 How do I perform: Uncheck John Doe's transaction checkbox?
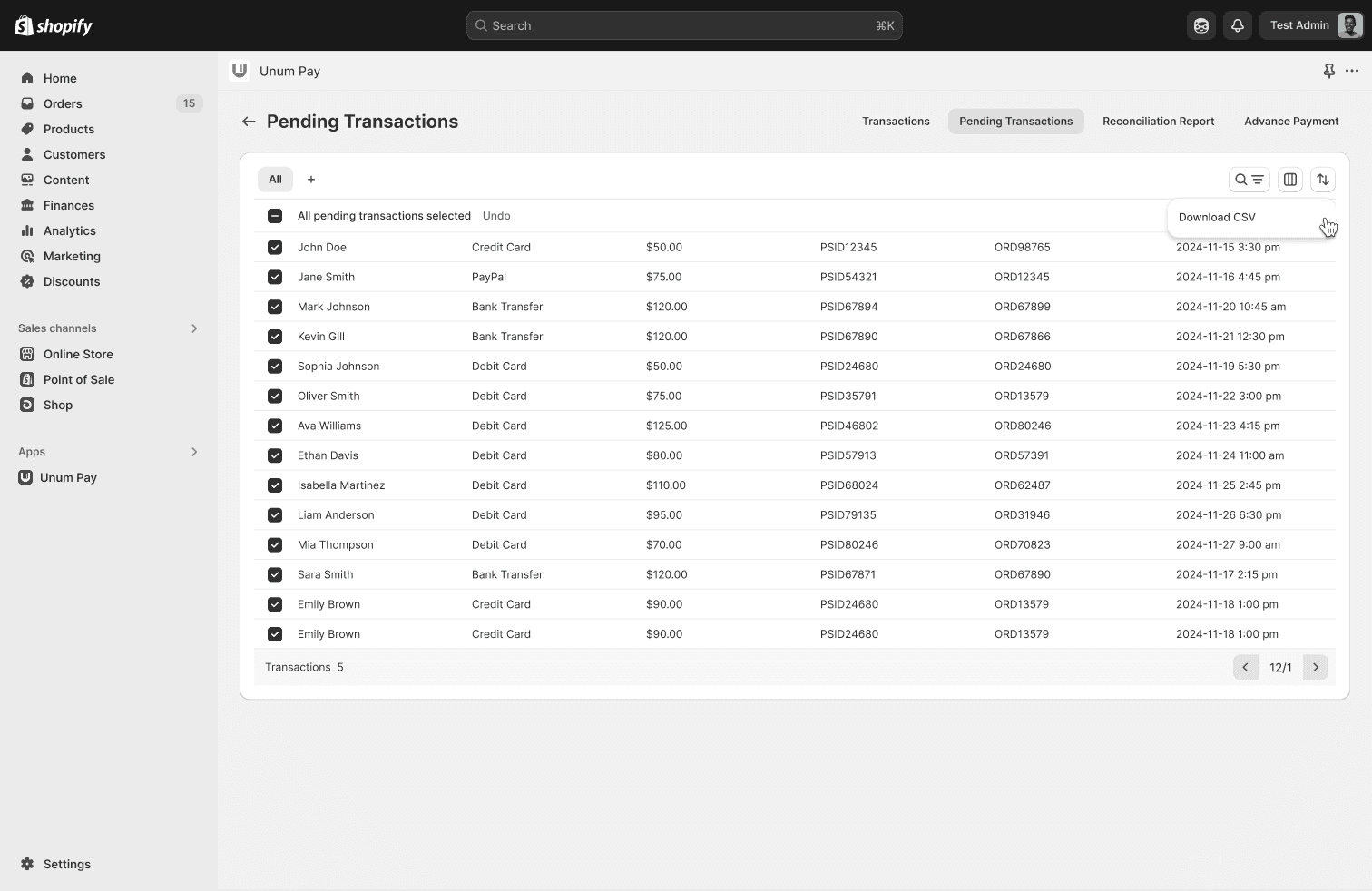(x=275, y=247)
